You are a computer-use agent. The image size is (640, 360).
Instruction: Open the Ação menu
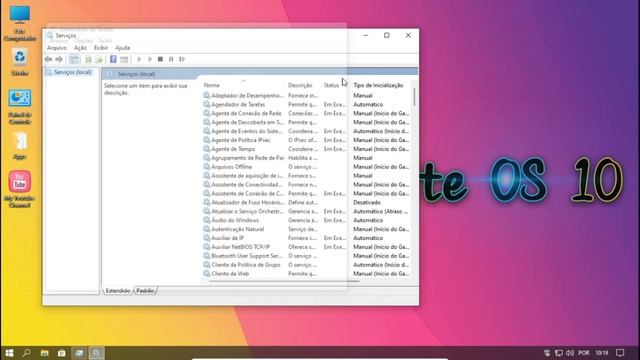[x=80, y=48]
